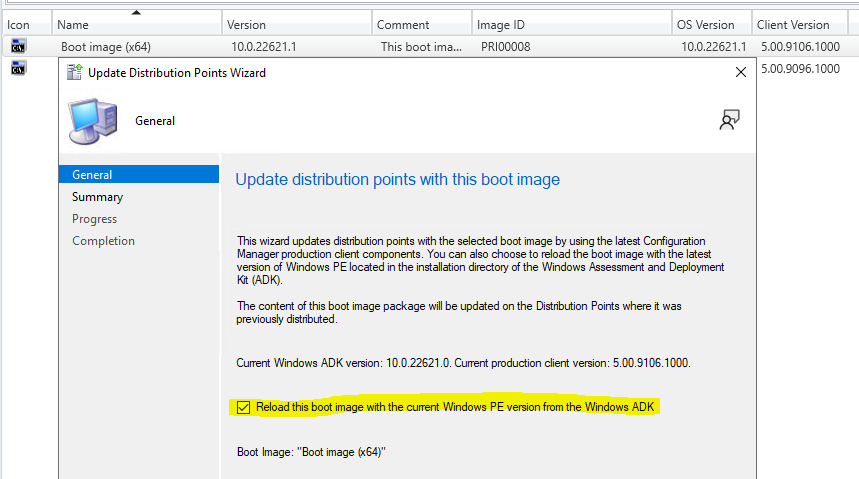
Task: Sort by the Name column header
Action: 137,25
